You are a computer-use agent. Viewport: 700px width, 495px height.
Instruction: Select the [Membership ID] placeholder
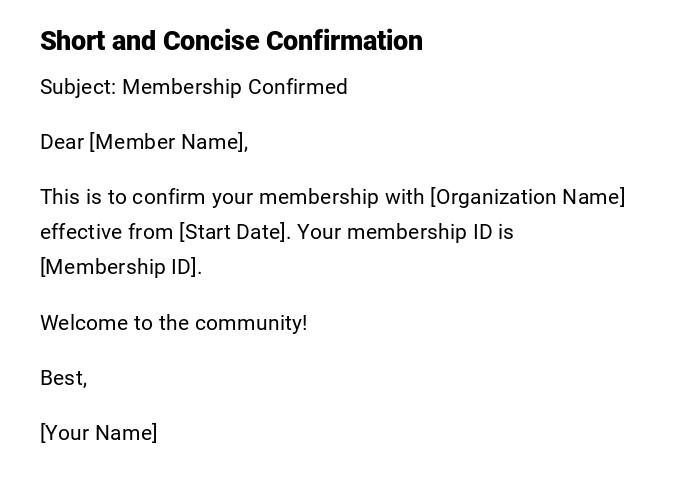(120, 267)
